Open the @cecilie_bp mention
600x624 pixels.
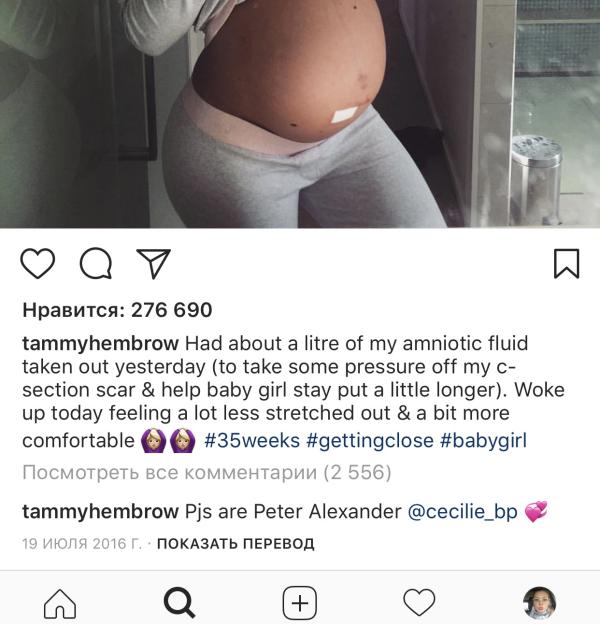tap(462, 512)
